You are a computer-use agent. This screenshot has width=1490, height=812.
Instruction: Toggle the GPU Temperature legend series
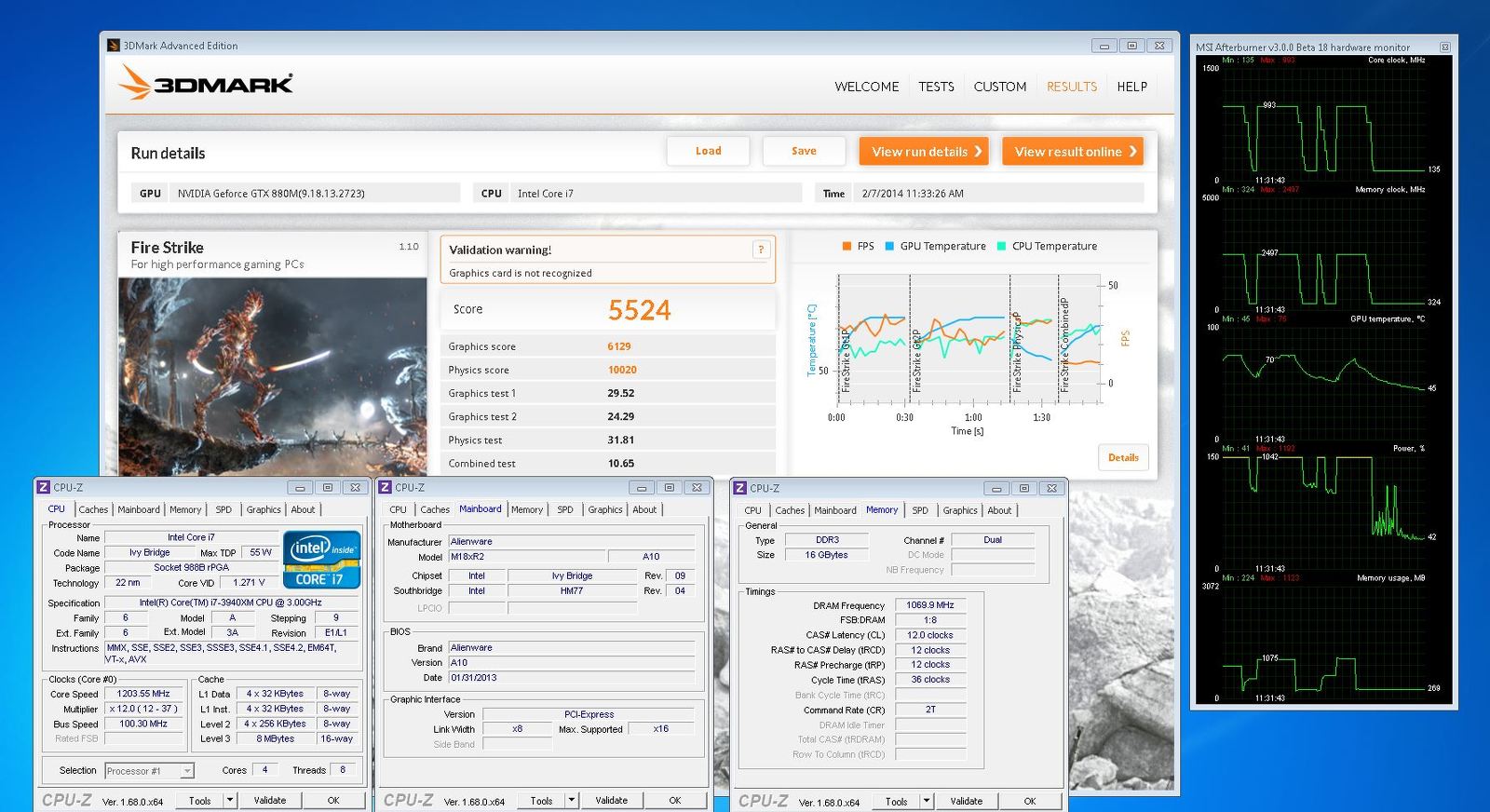pyautogui.click(x=935, y=246)
